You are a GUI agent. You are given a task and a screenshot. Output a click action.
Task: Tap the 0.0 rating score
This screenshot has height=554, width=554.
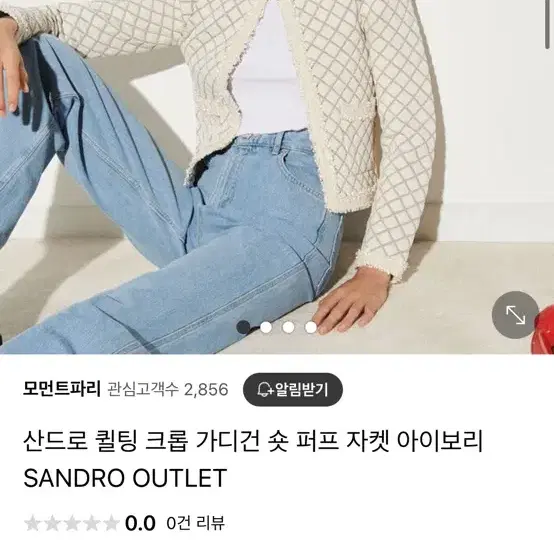(x=140, y=523)
